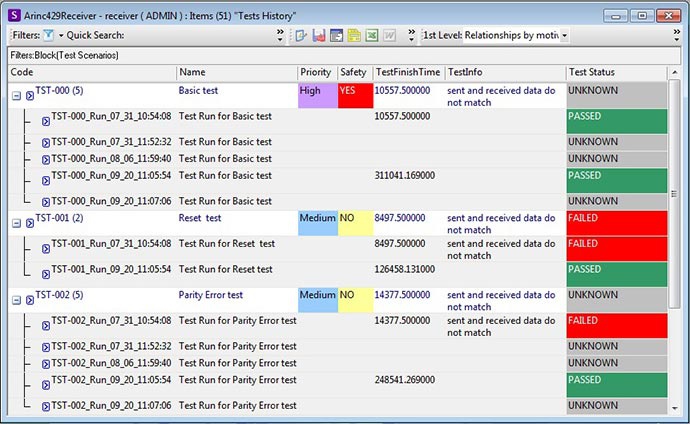Click the Test Status column header
The height and width of the screenshot is (424, 690).
coord(617,73)
